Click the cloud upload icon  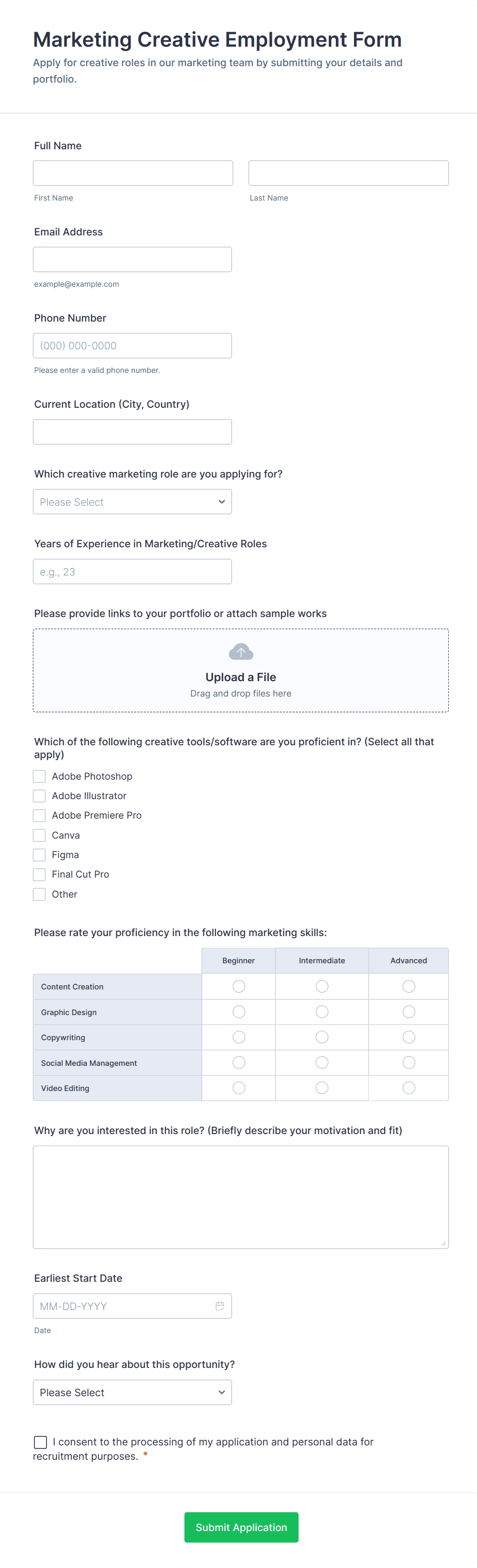(241, 652)
